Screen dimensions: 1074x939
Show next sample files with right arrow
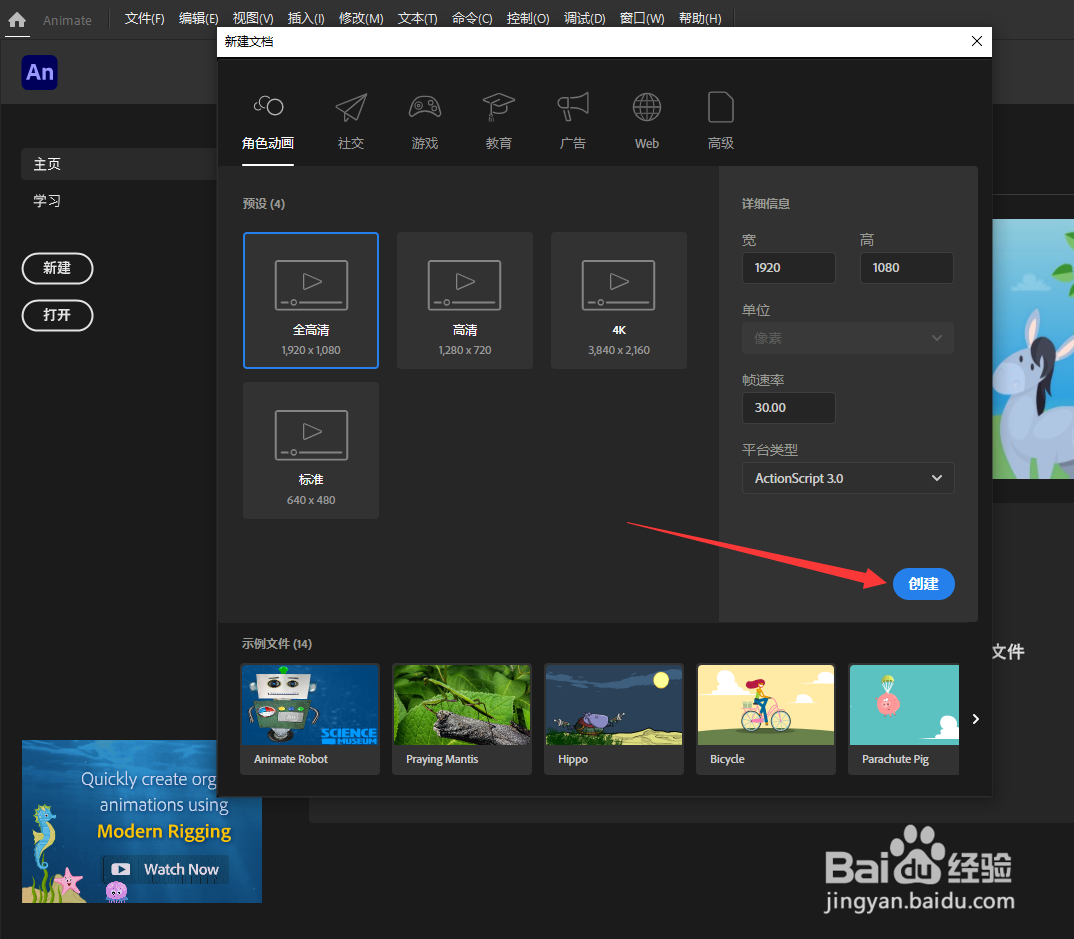point(976,718)
